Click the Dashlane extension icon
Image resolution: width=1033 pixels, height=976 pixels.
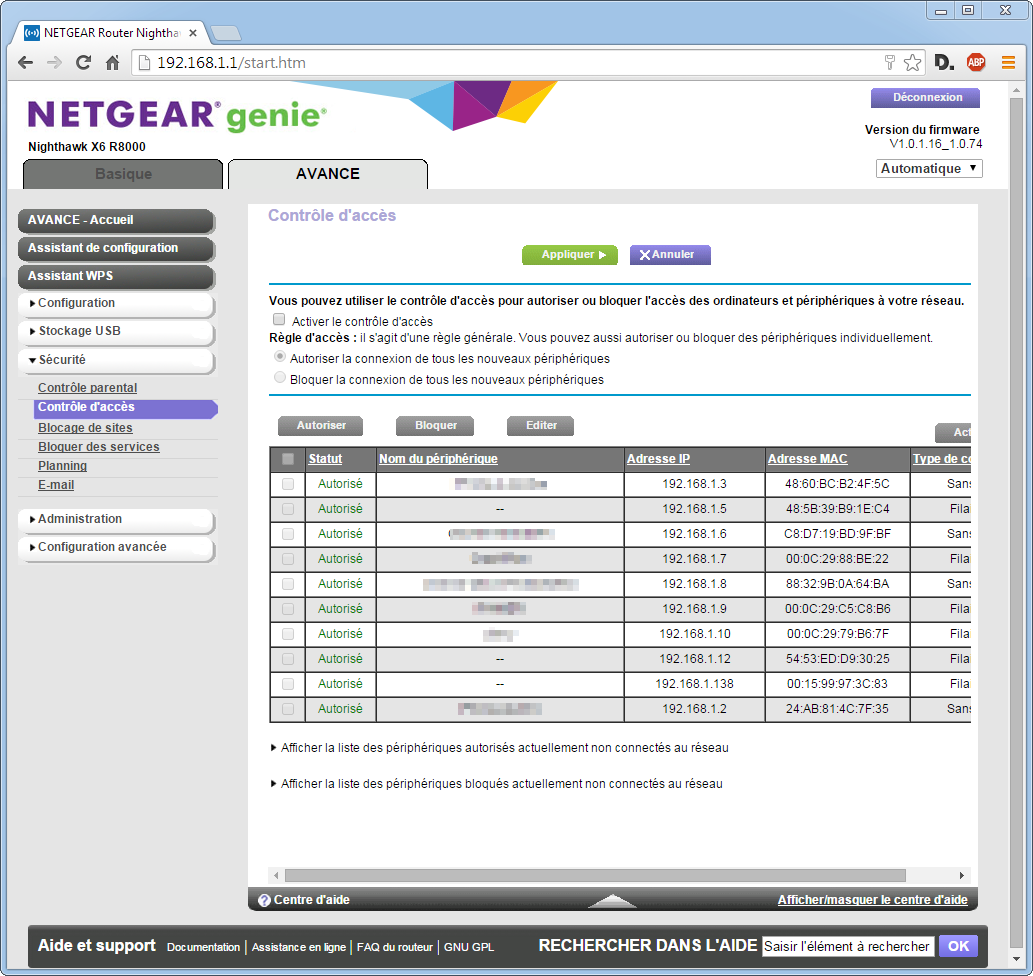tap(944, 63)
